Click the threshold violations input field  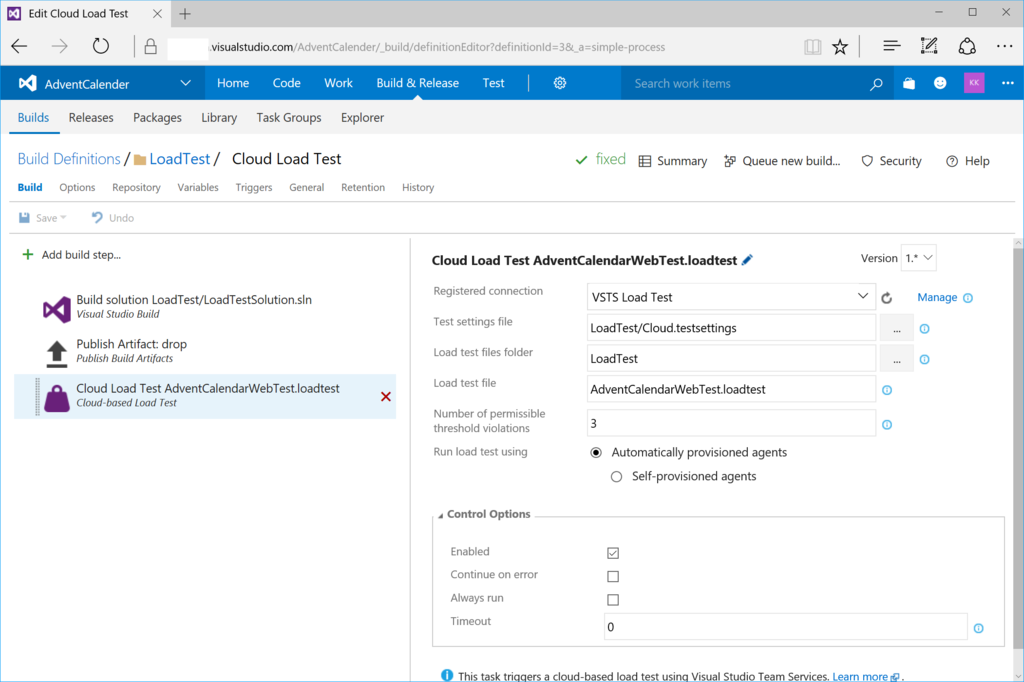pos(731,423)
